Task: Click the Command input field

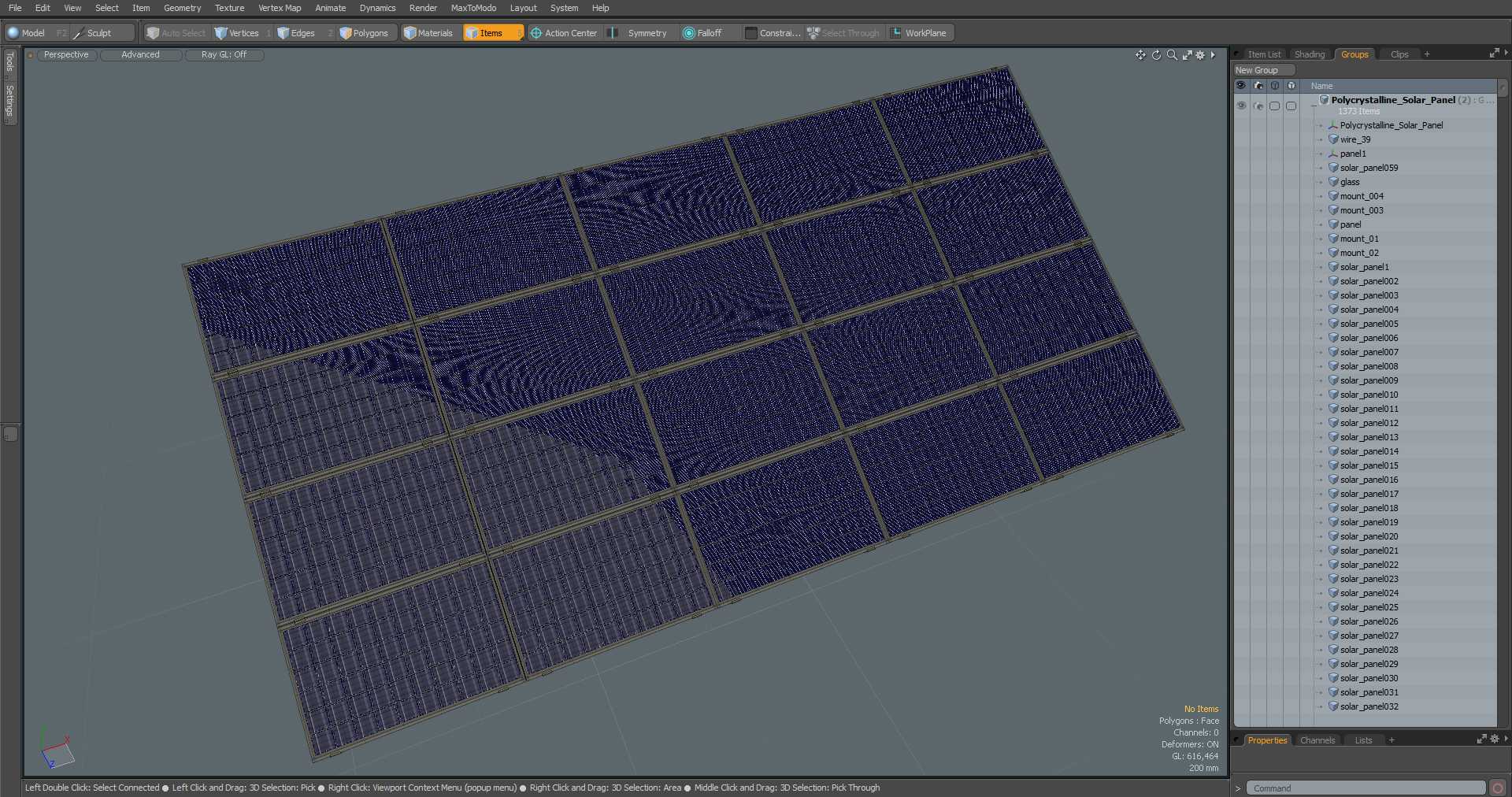Action: point(1366,788)
